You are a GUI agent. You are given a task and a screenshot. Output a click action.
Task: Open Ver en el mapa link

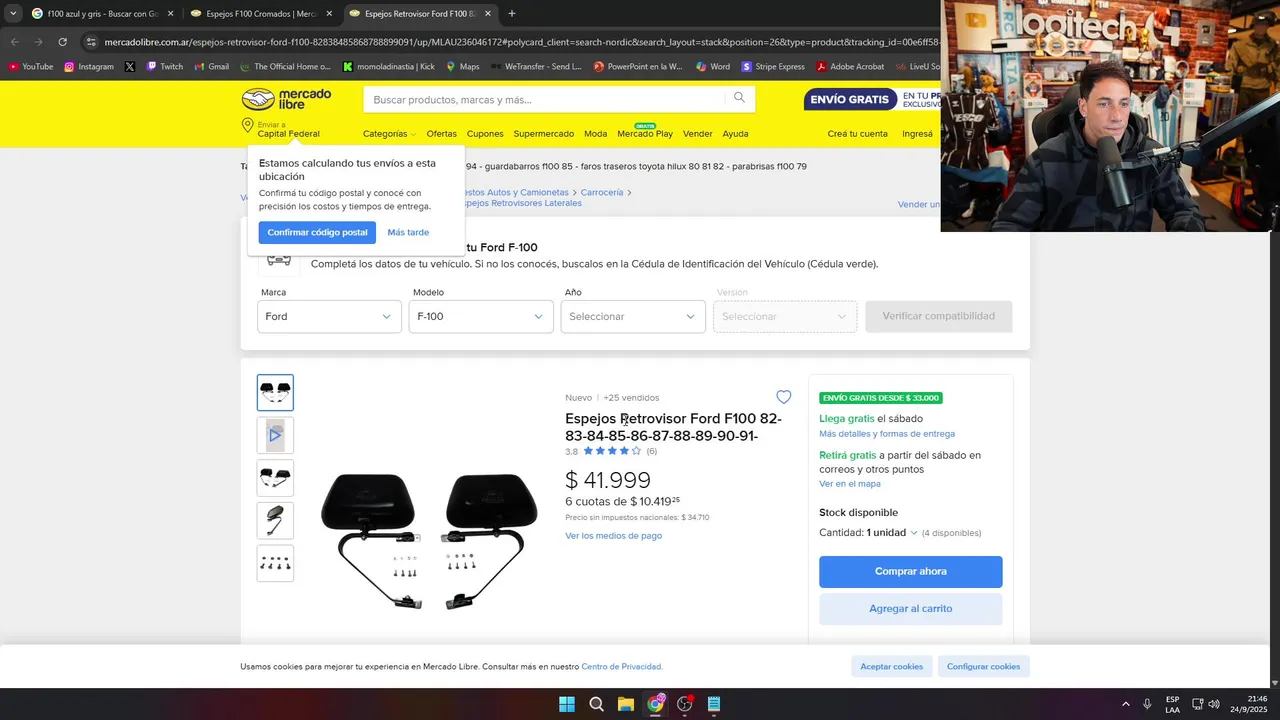pos(850,484)
